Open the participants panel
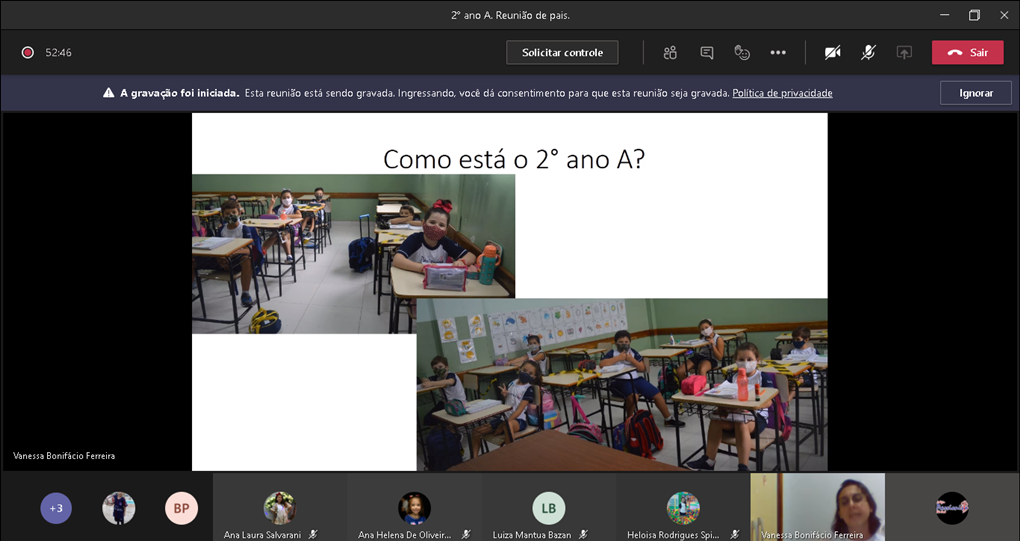 (670, 52)
